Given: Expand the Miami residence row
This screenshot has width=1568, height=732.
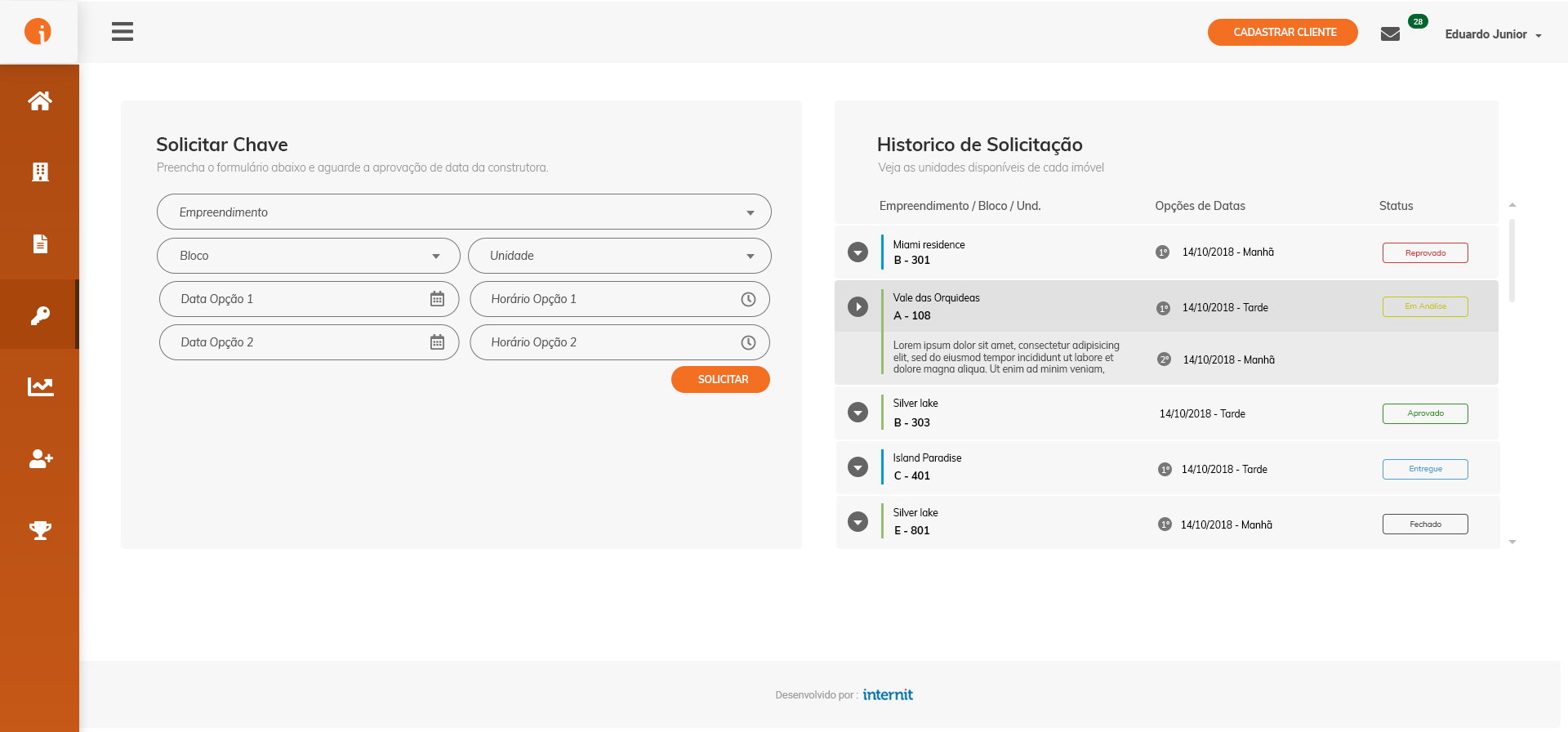Looking at the screenshot, I should point(857,252).
